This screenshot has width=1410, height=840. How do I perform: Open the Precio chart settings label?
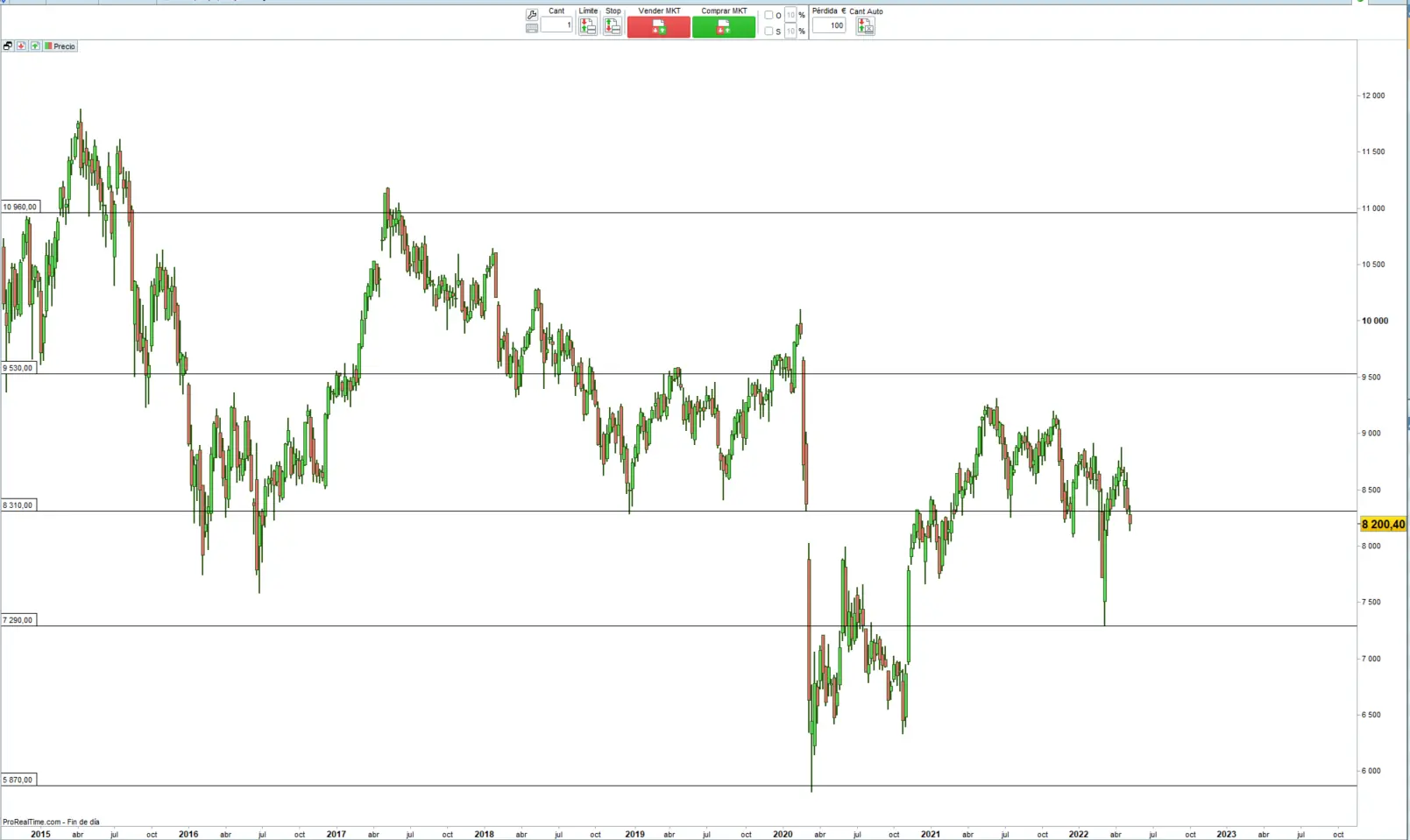pos(63,46)
